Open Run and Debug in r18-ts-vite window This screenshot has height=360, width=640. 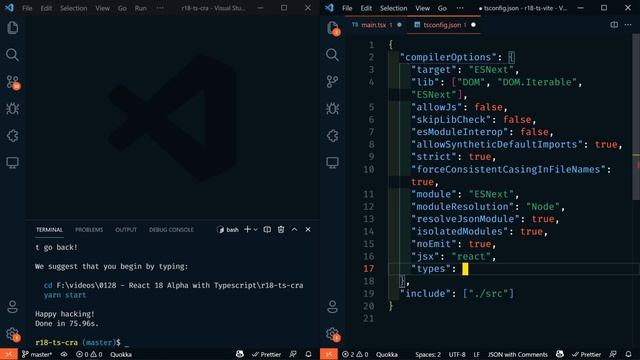coord(333,109)
